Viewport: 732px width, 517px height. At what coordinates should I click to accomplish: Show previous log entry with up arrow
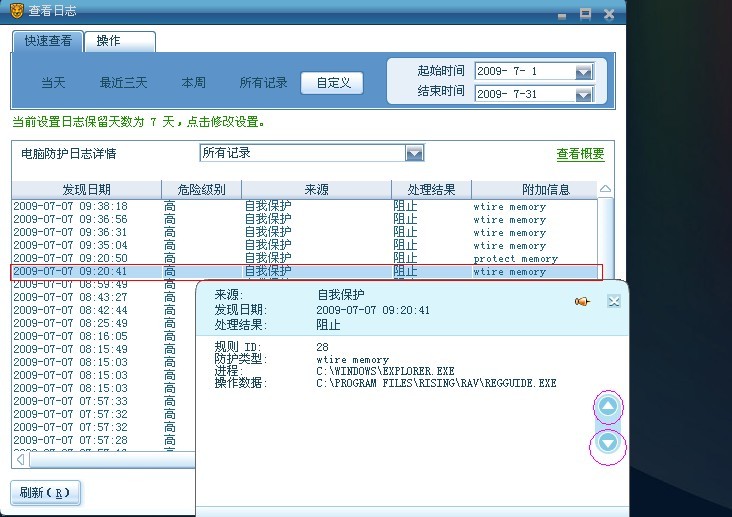click(x=608, y=407)
